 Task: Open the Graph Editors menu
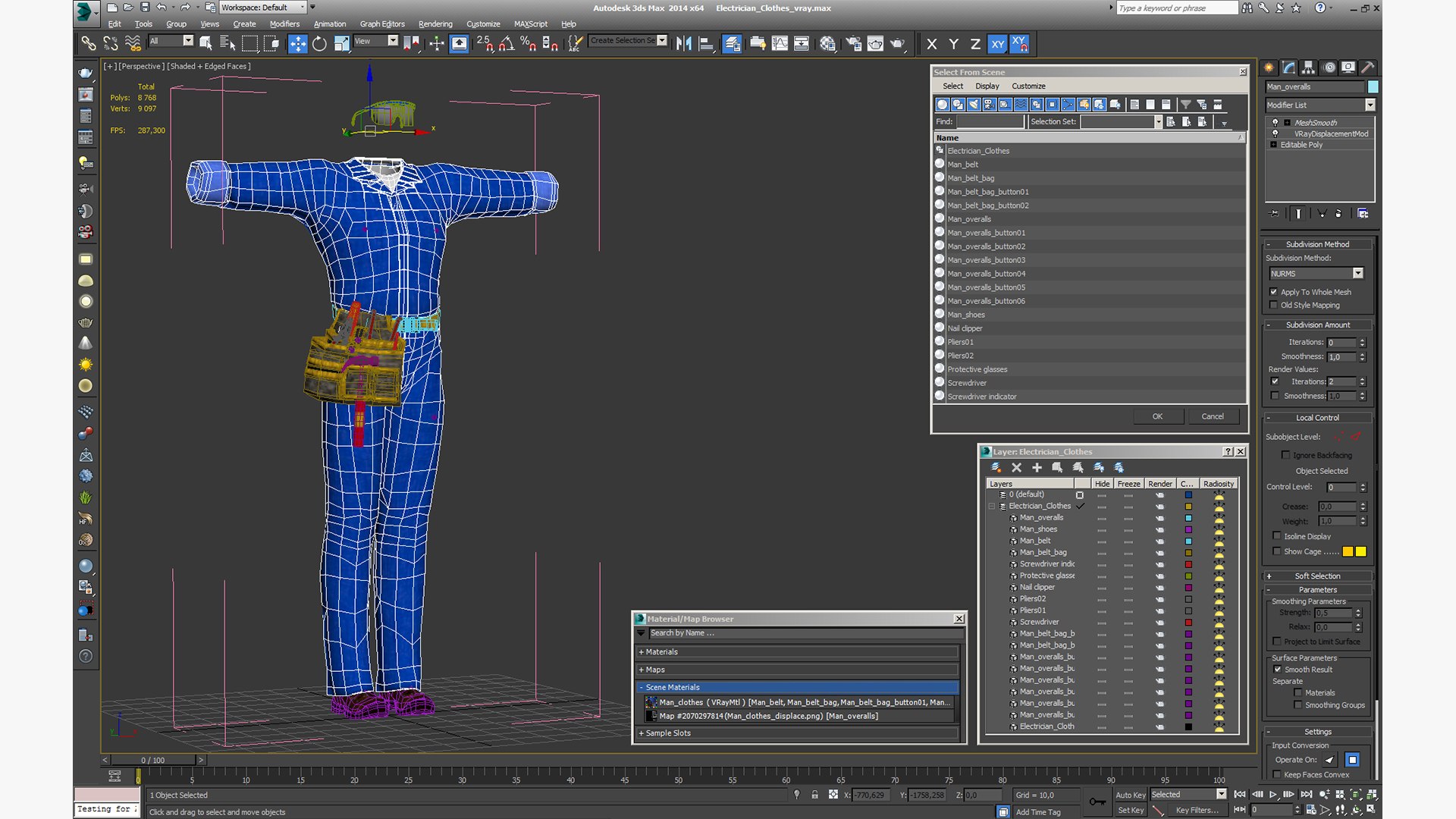[x=382, y=24]
